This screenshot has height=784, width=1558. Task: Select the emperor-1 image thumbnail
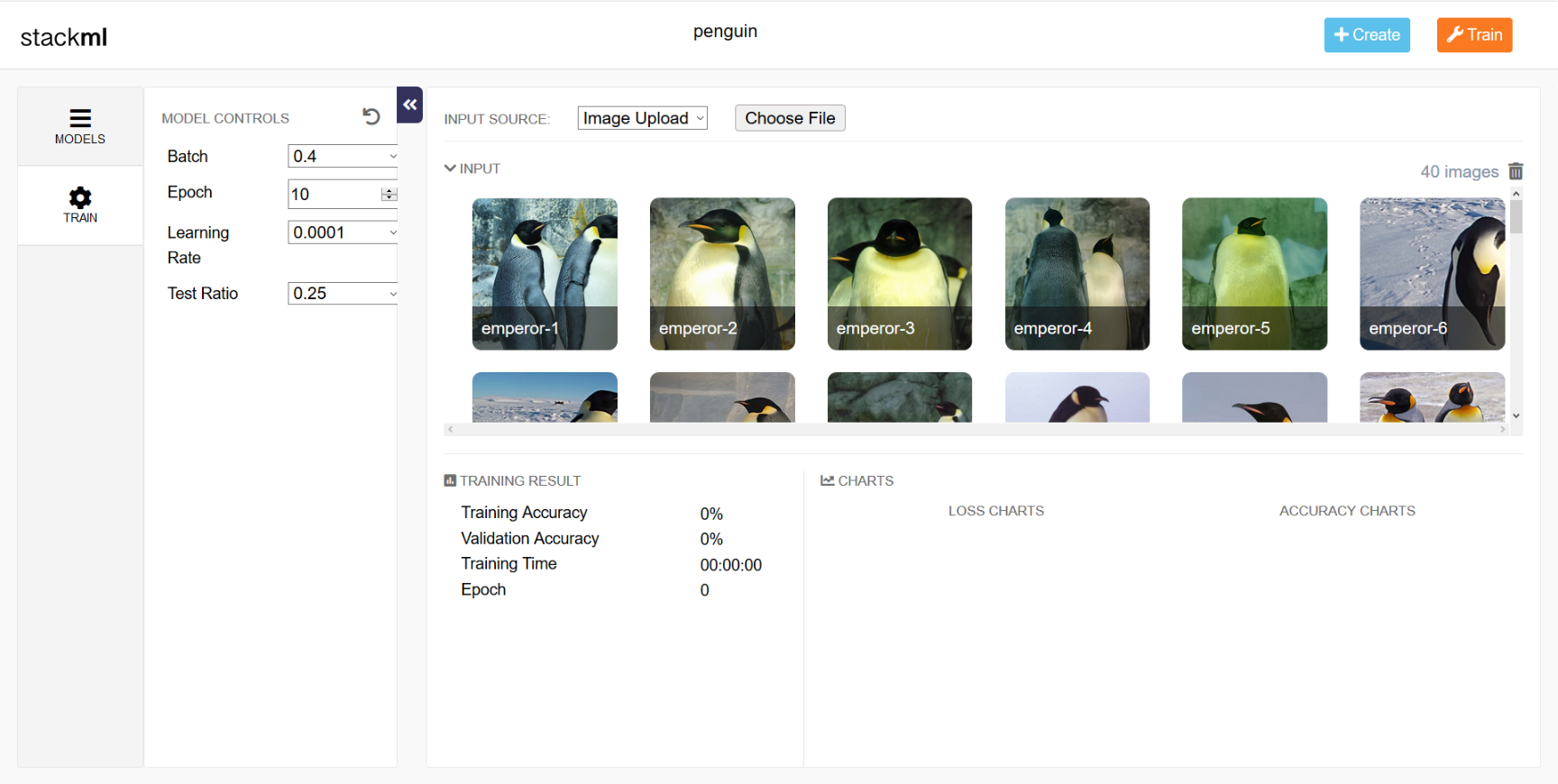[x=545, y=274]
